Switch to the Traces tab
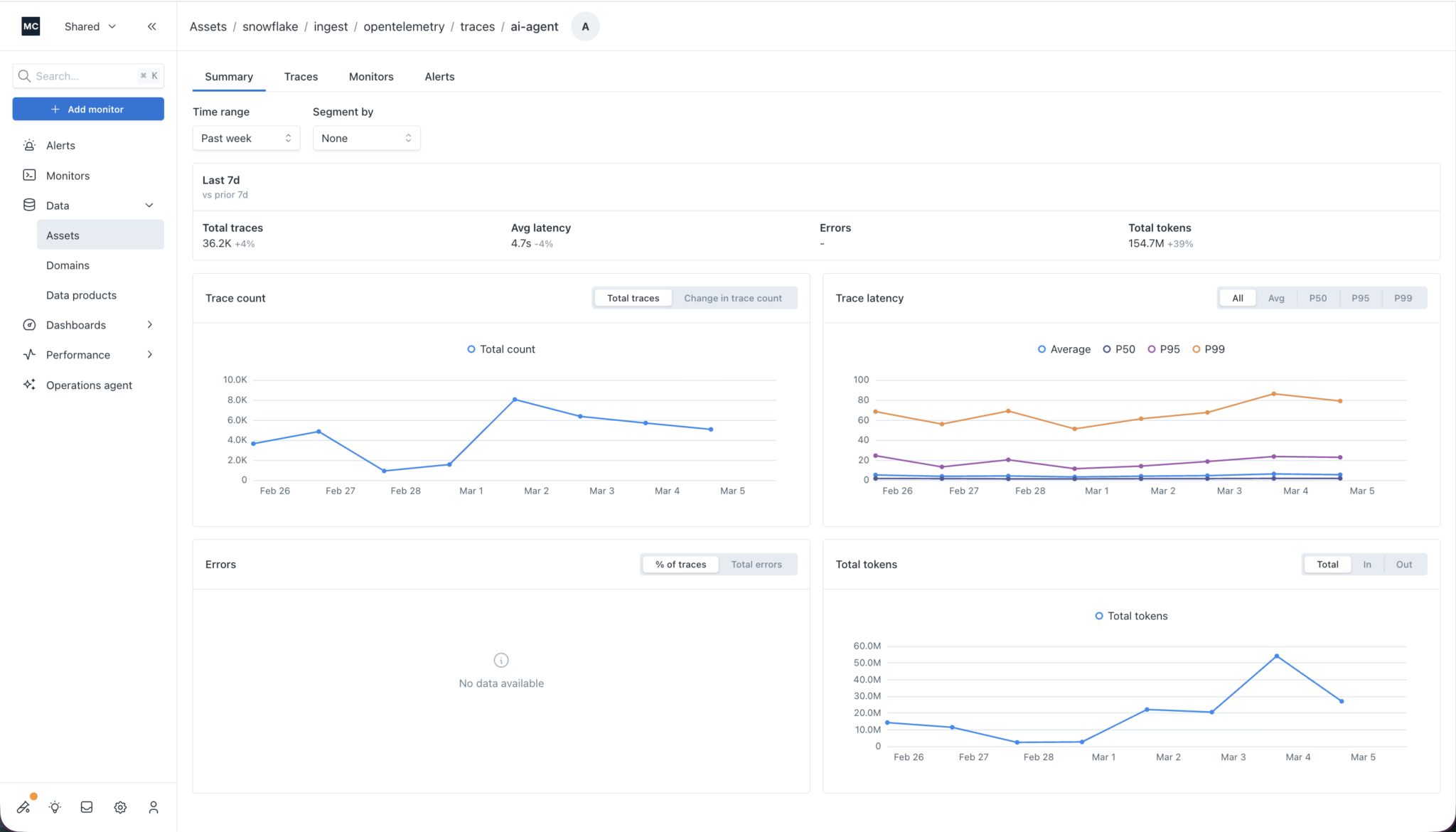The width and height of the screenshot is (1456, 832). [x=301, y=77]
